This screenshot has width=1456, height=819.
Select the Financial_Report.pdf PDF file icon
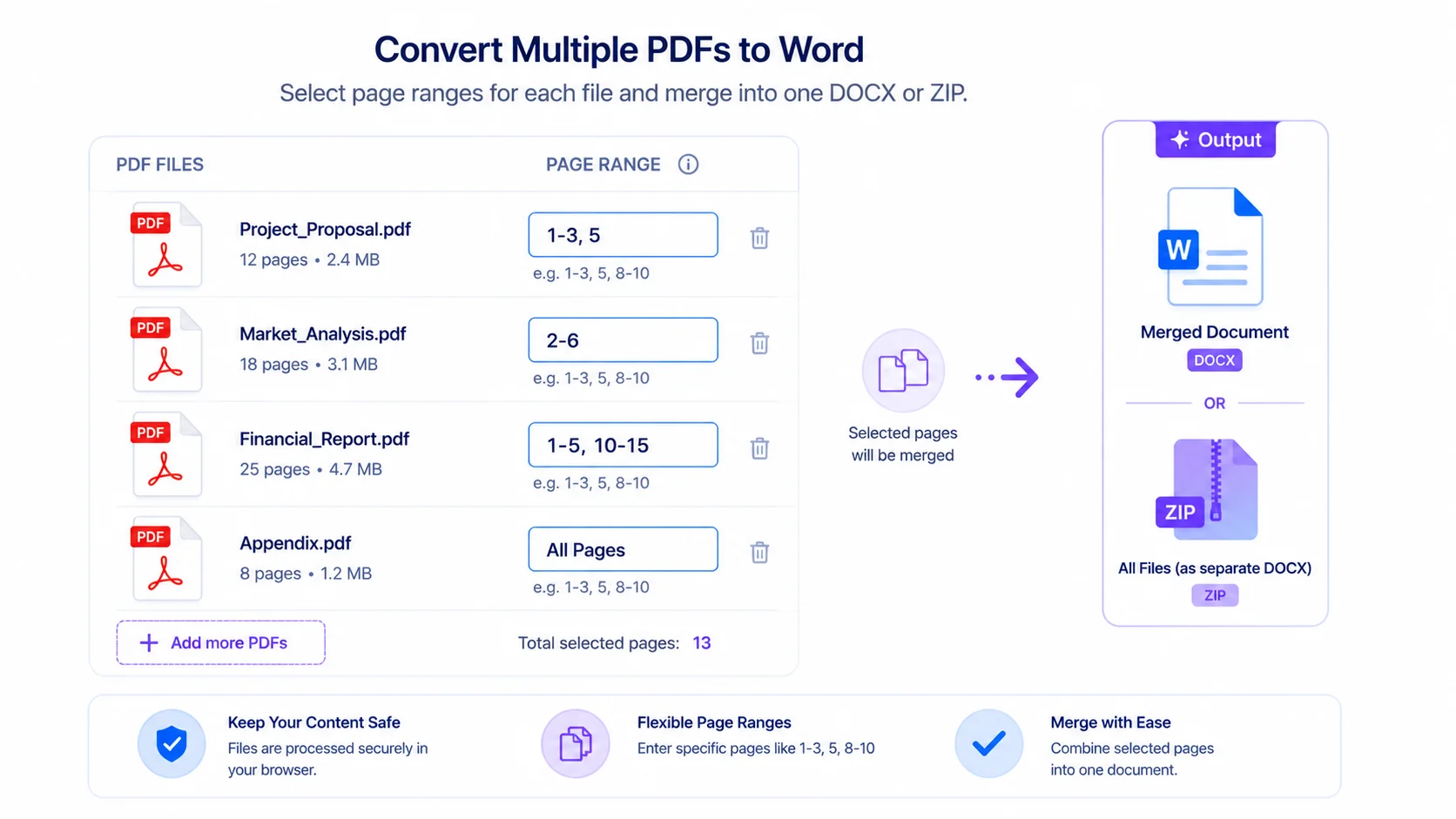pos(166,454)
